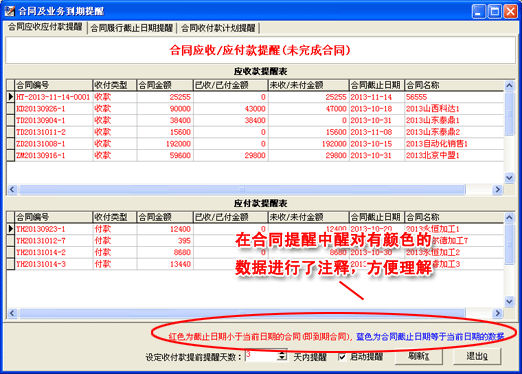This screenshot has width=522, height=374.
Task: Click up arrow of payables table scrollbar
Action: (x=509, y=218)
